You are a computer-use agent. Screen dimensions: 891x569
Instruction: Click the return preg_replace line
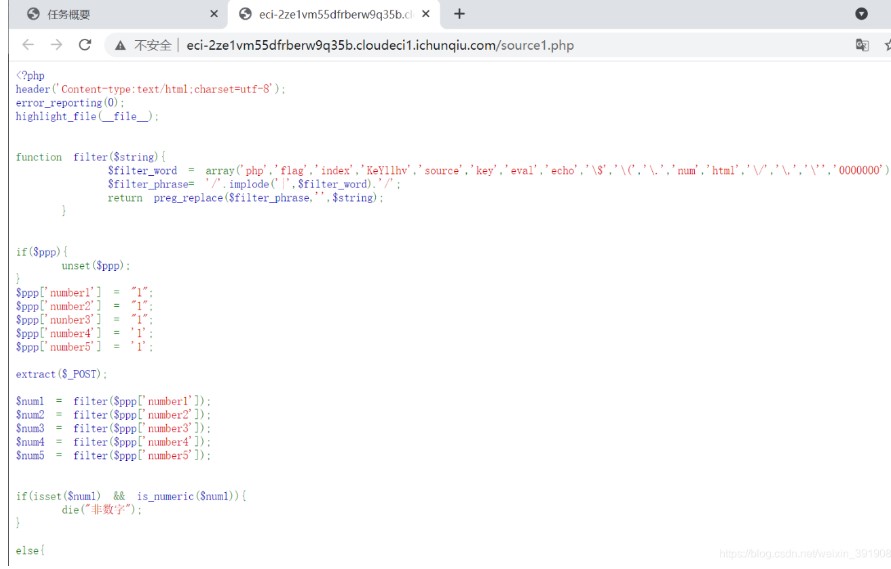245,198
